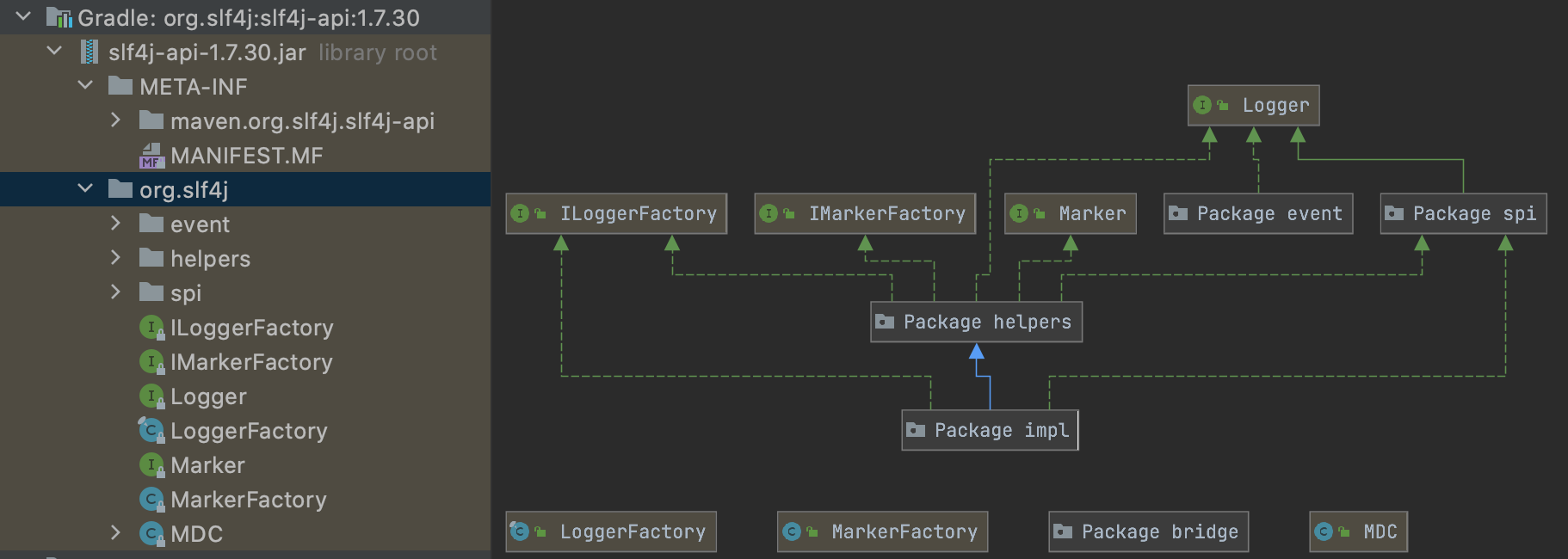The height and width of the screenshot is (559, 1568).
Task: Collapse the Gradle org.slf4j:slf4j-api:1.7.30 node
Action: 23,16
